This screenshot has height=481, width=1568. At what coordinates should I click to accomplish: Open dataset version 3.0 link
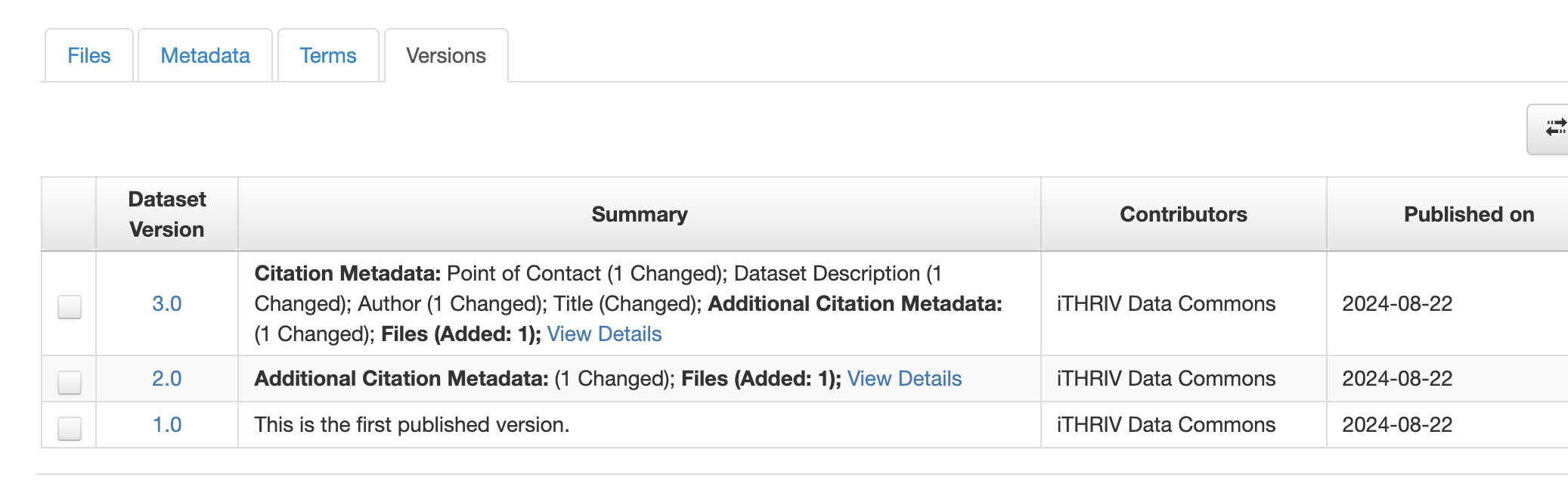point(166,304)
